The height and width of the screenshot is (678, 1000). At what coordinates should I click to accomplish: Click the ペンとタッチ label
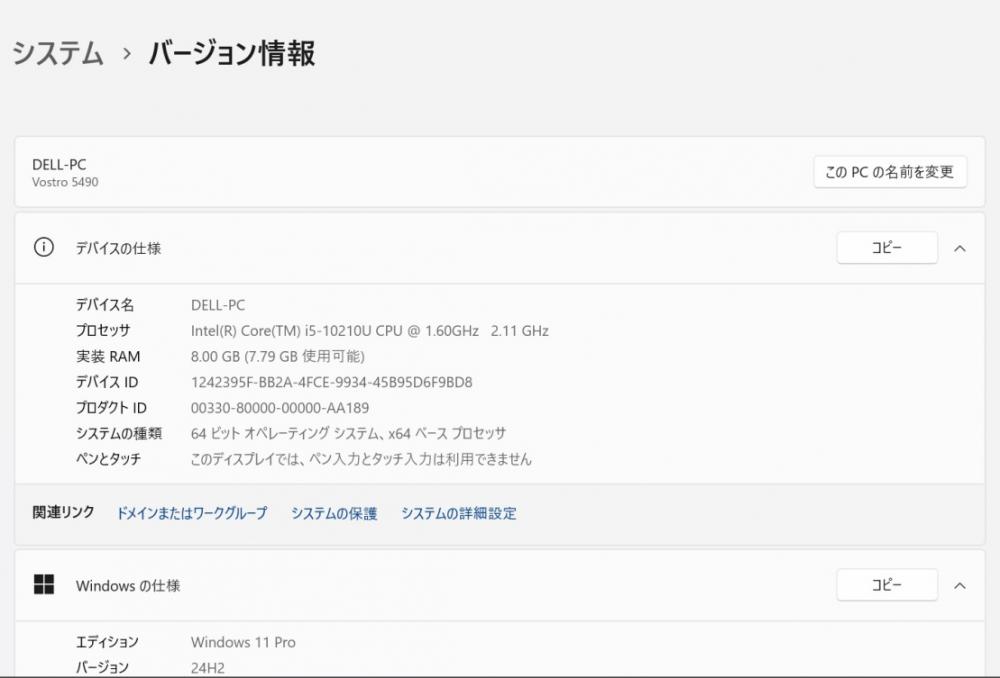[108, 459]
